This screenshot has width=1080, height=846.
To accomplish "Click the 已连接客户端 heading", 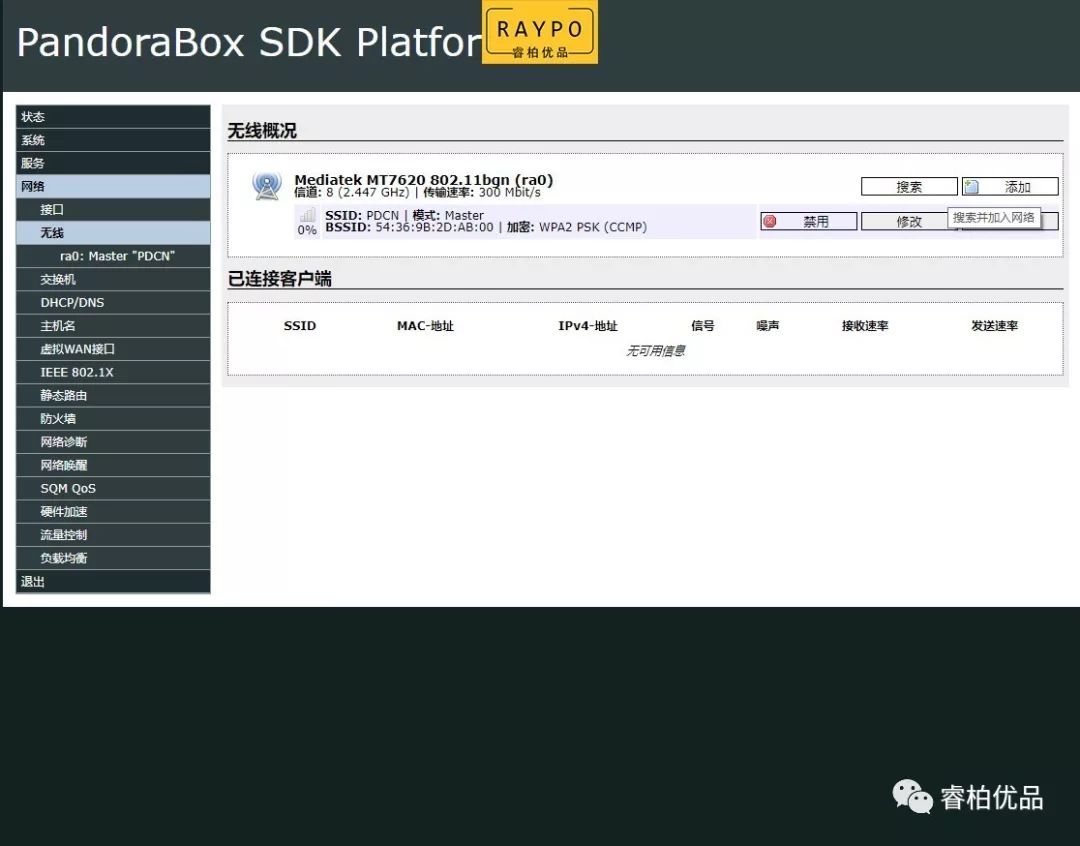I will coord(280,278).
